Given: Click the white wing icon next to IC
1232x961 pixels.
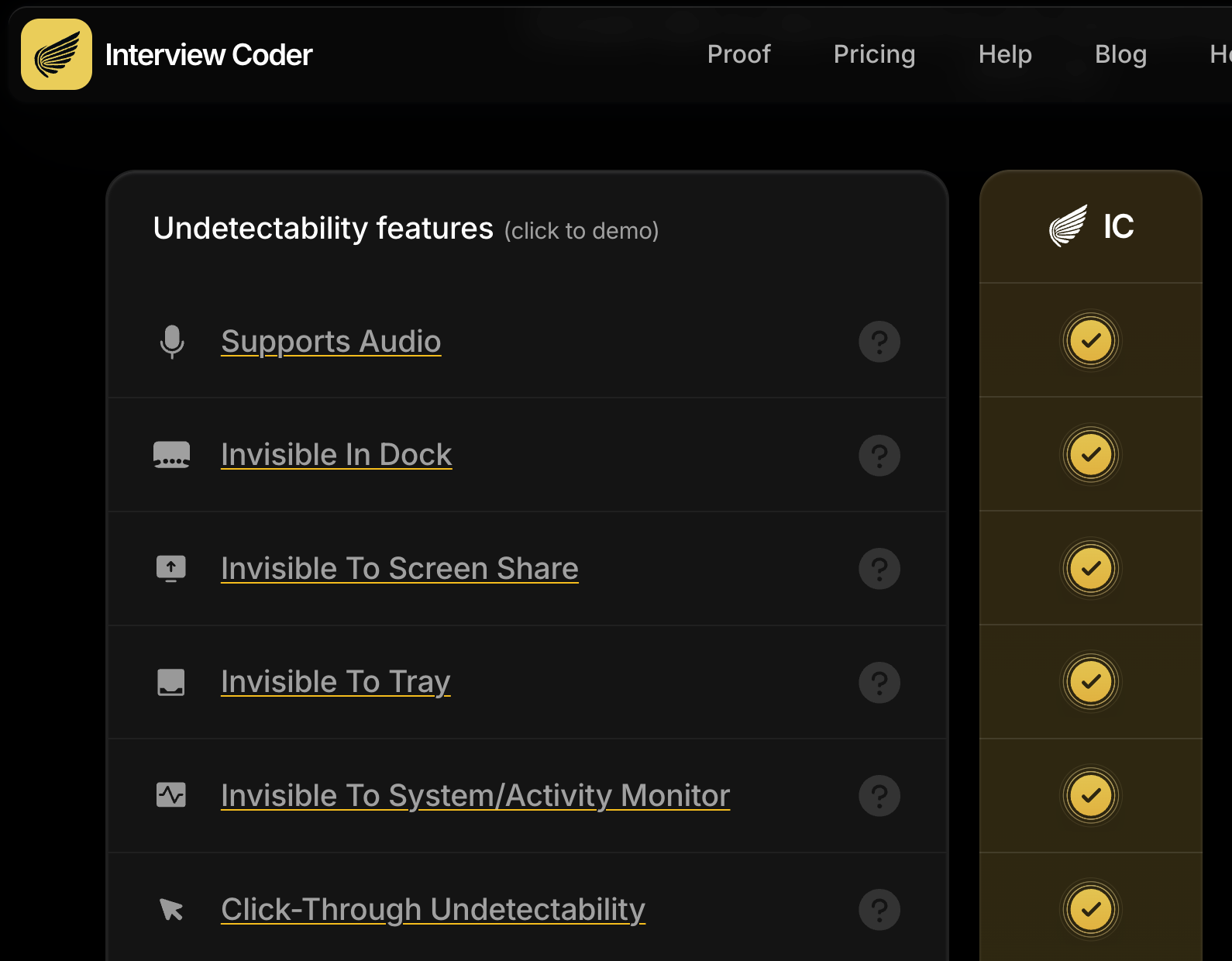Looking at the screenshot, I should click(1069, 226).
